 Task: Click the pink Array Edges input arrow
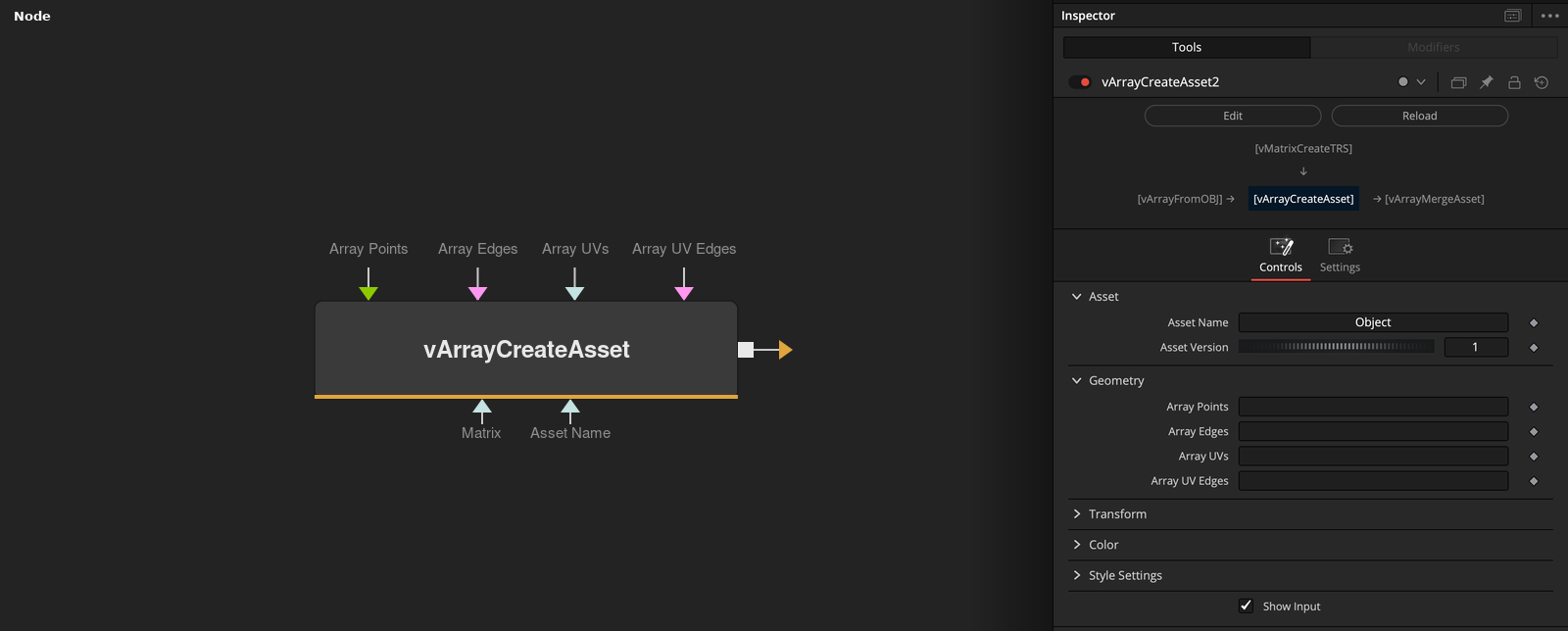(x=477, y=293)
